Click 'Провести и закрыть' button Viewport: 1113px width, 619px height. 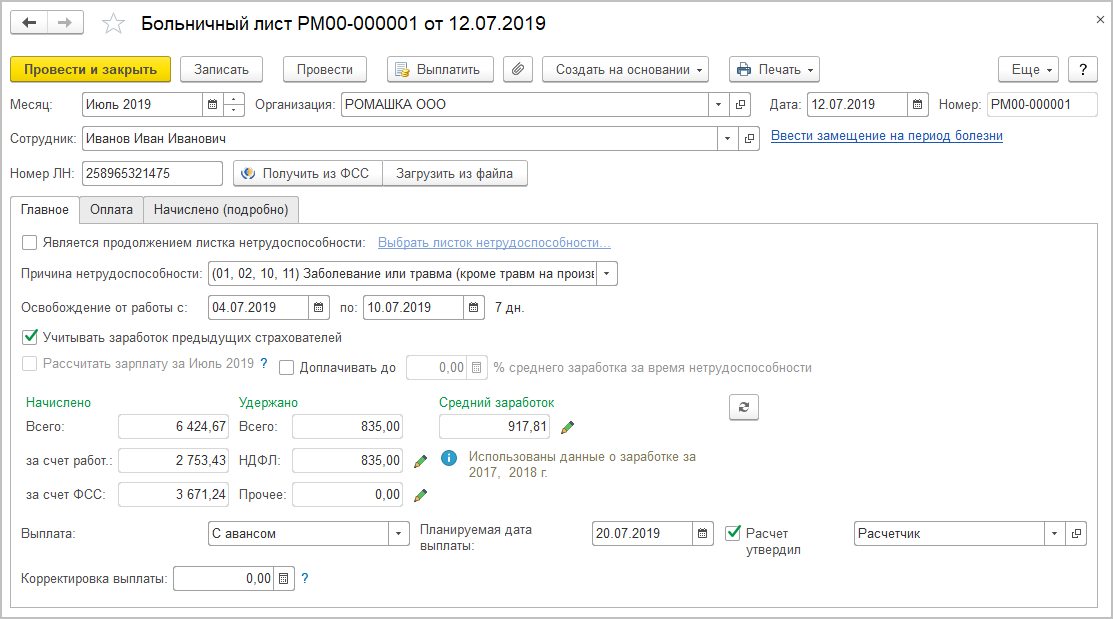click(x=90, y=69)
